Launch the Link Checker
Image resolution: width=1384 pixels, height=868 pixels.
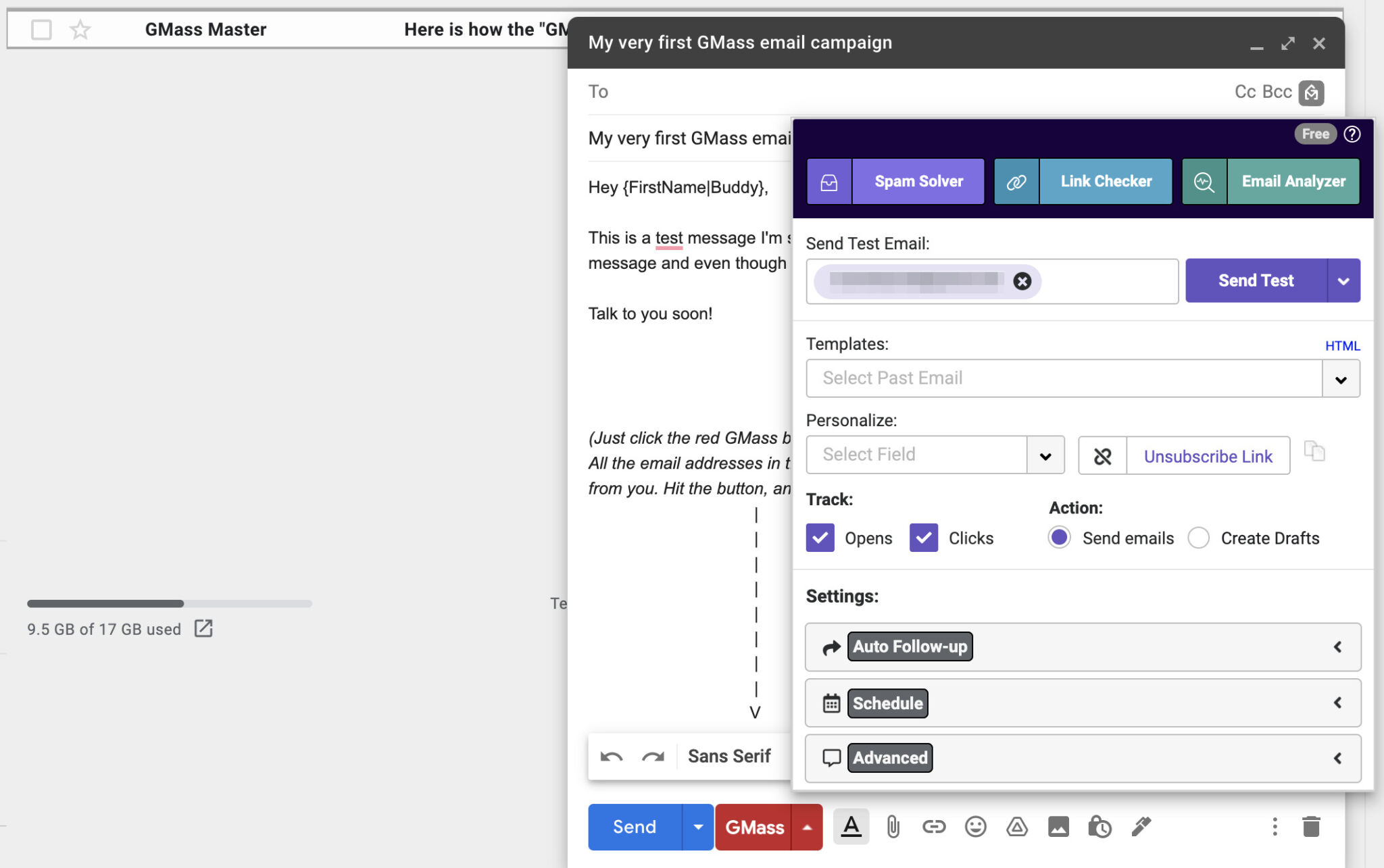1105,181
